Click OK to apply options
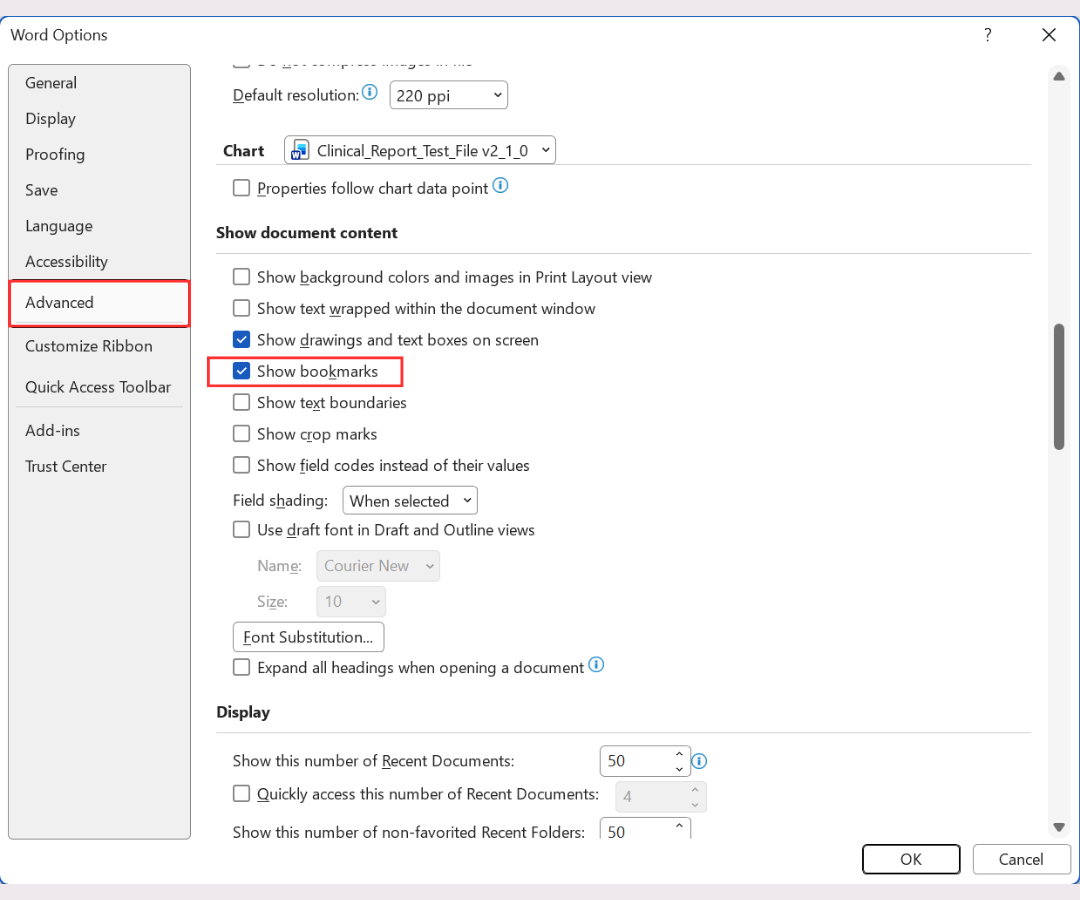1080x900 pixels. (911, 859)
